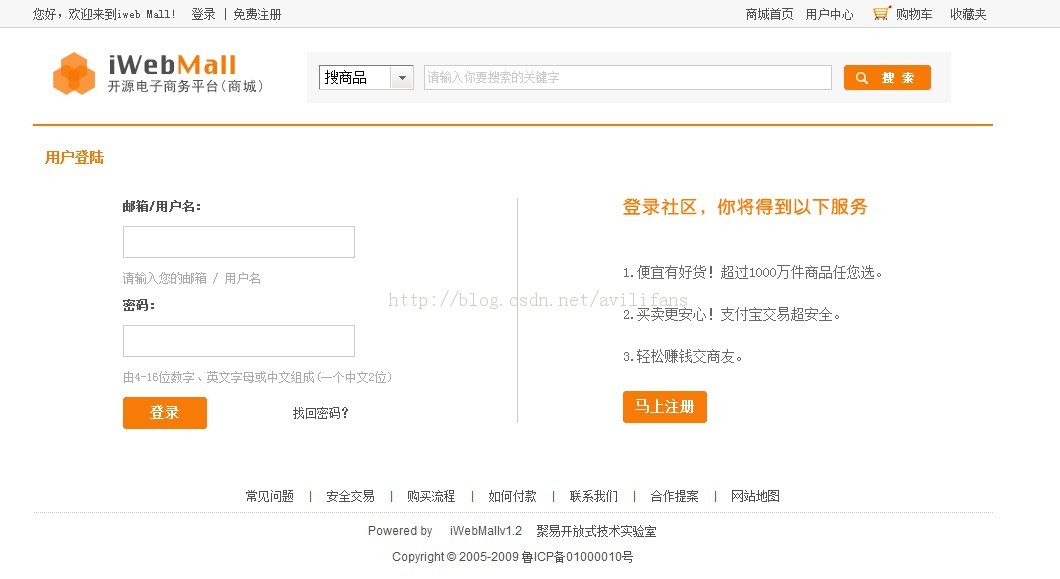Open the 如何付款 footer link
The width and height of the screenshot is (1060, 579).
click(x=512, y=496)
